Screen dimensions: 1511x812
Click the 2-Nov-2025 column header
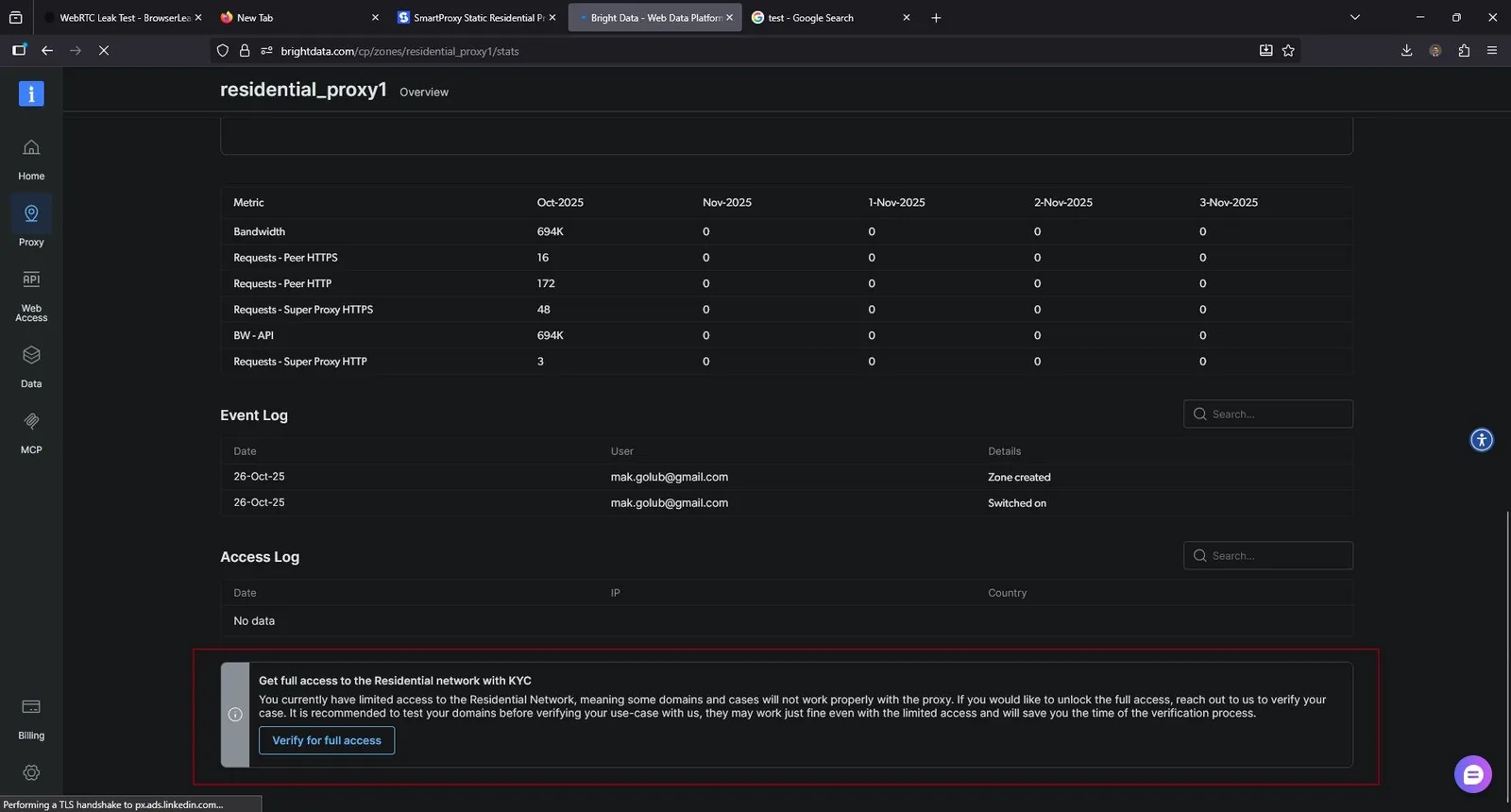pyautogui.click(x=1063, y=202)
